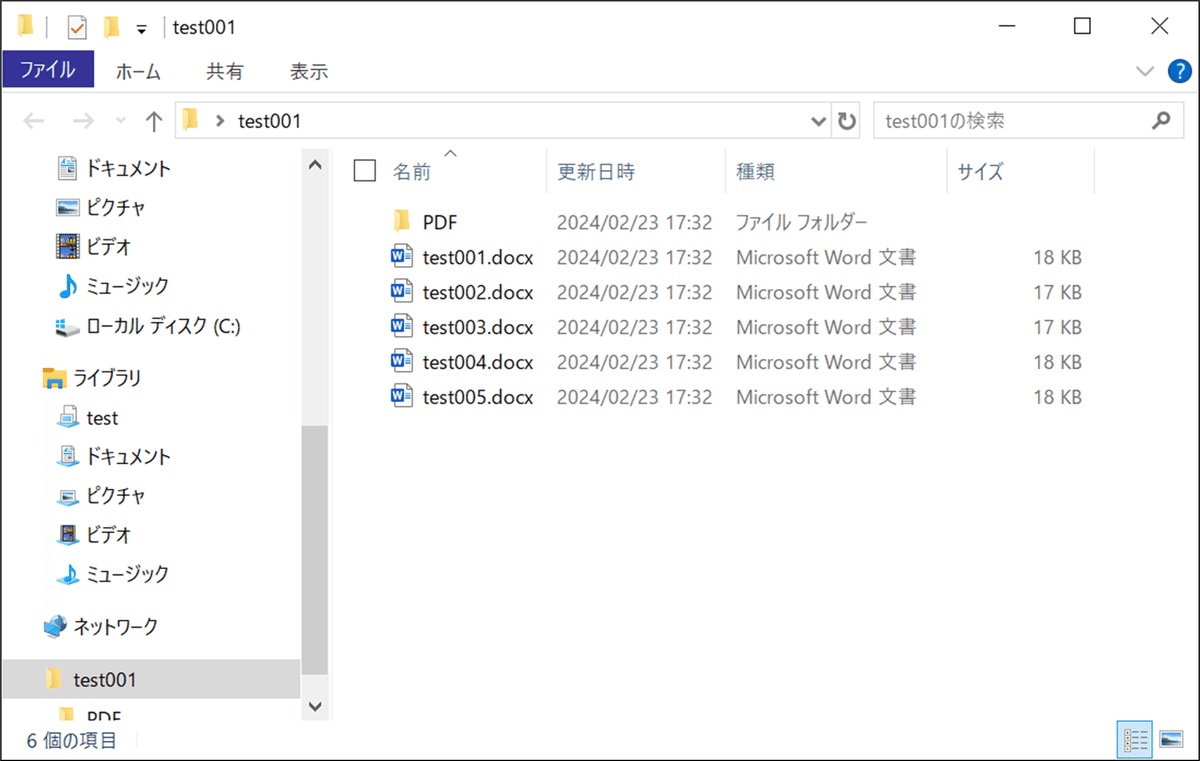Open the address bar history dropdown
This screenshot has height=761, width=1200.
pyautogui.click(x=818, y=121)
